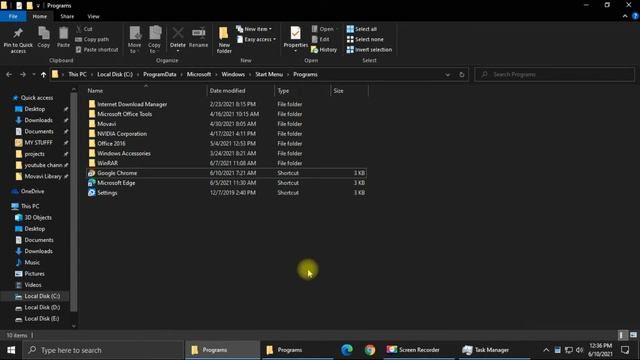This screenshot has height=360, width=640.
Task: Click Invert selection in ribbon
Action: pos(369,49)
